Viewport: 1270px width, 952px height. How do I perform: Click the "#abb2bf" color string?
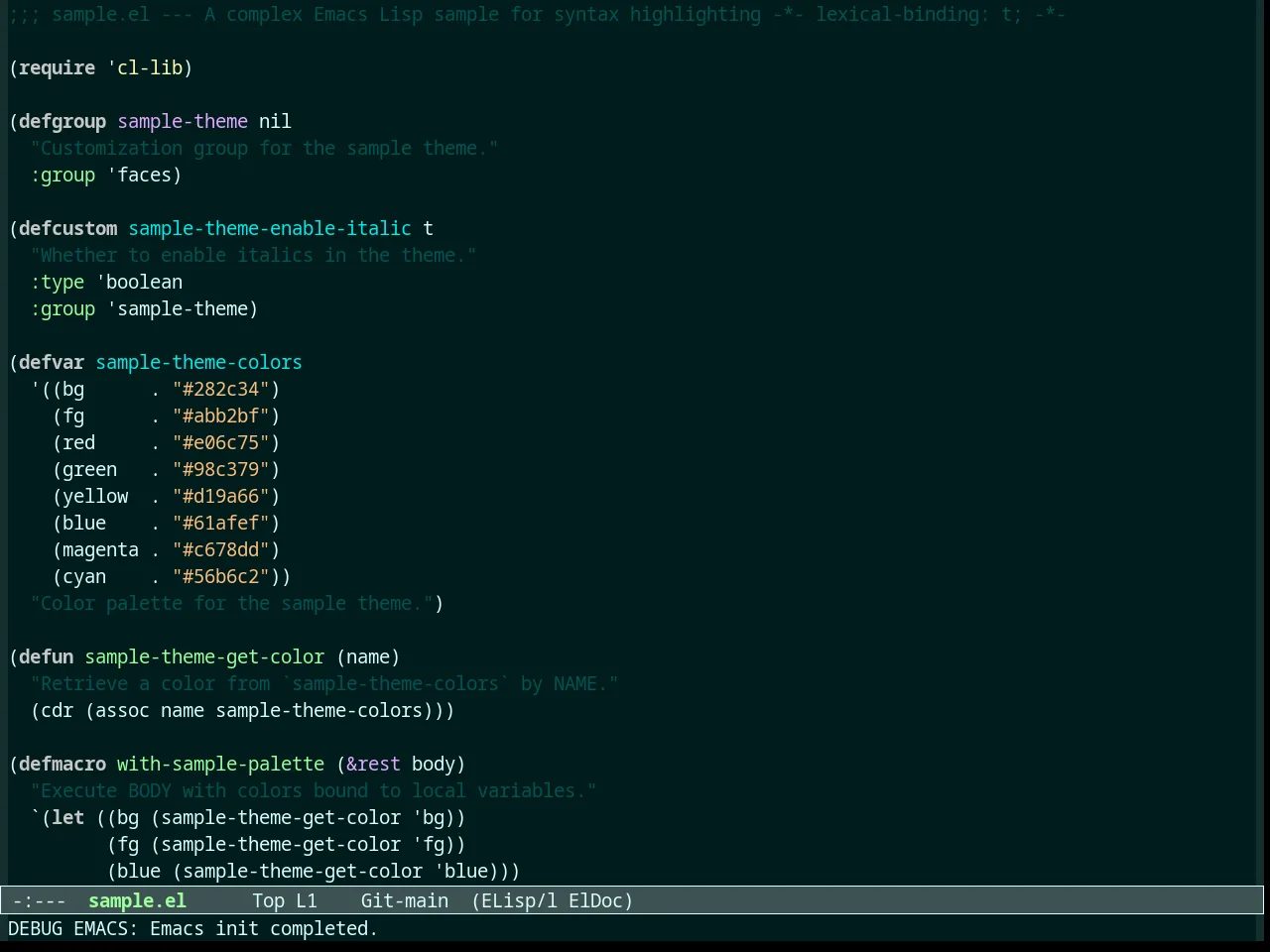click(221, 416)
